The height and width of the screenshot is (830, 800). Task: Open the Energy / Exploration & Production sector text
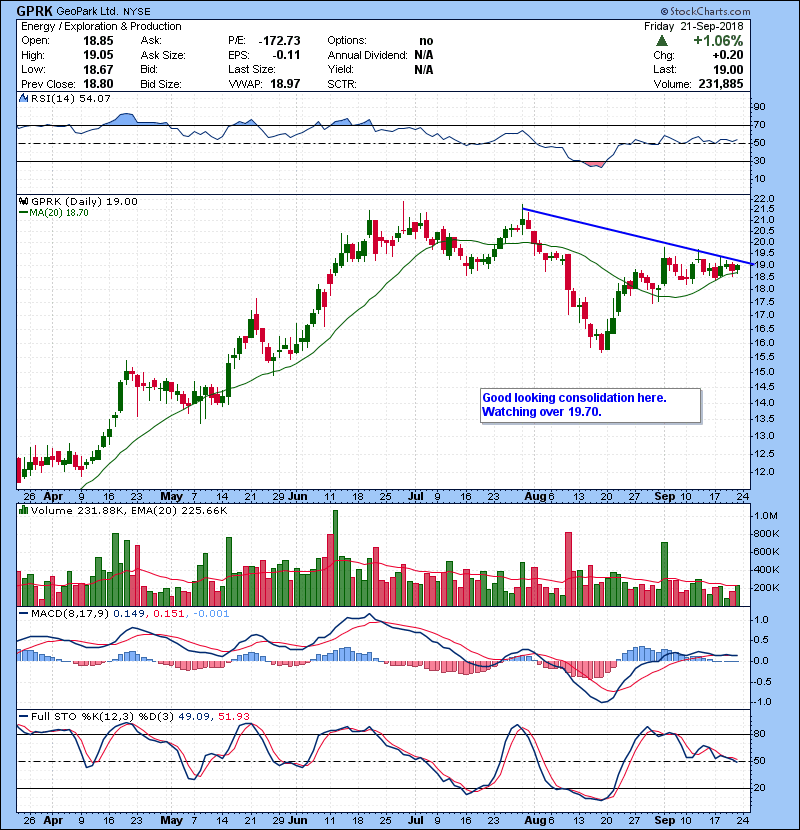click(86, 26)
